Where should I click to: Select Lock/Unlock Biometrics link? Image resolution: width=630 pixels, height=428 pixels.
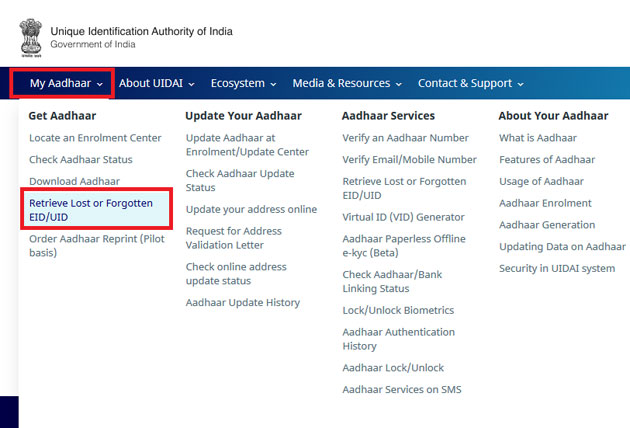click(x=398, y=311)
